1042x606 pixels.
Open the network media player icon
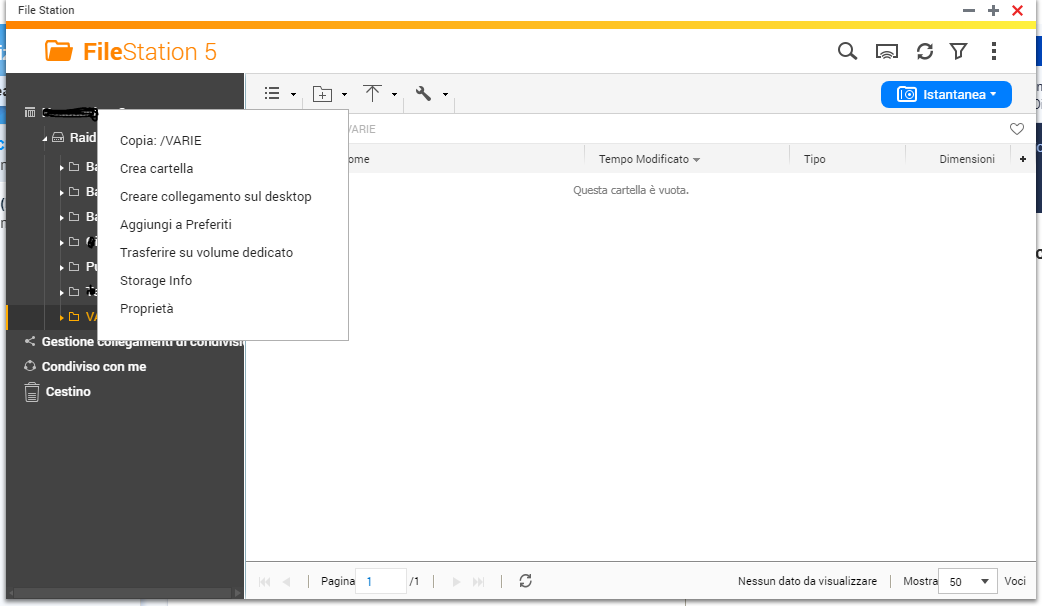coord(886,51)
